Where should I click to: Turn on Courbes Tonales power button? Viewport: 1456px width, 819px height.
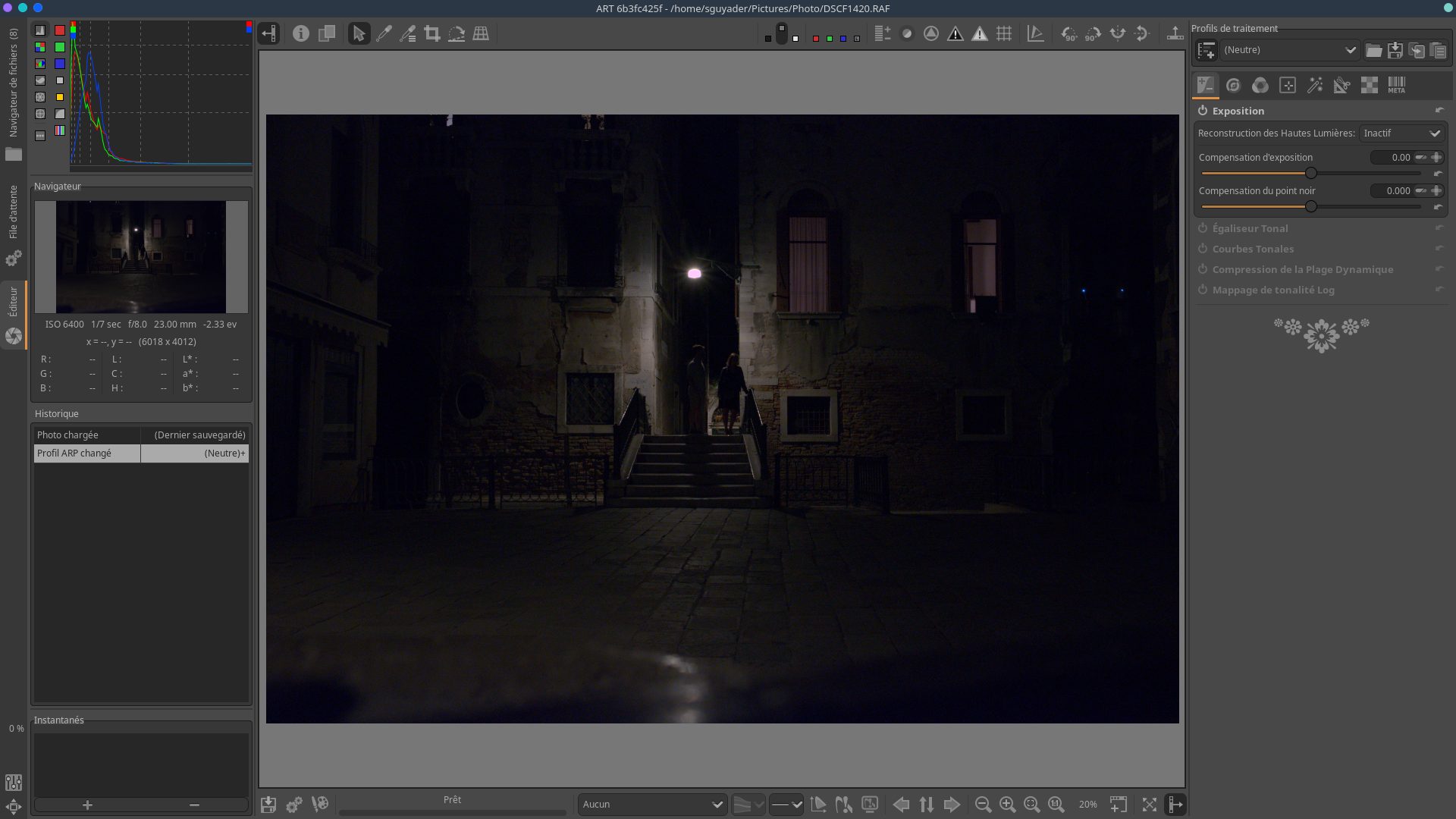click(1203, 249)
